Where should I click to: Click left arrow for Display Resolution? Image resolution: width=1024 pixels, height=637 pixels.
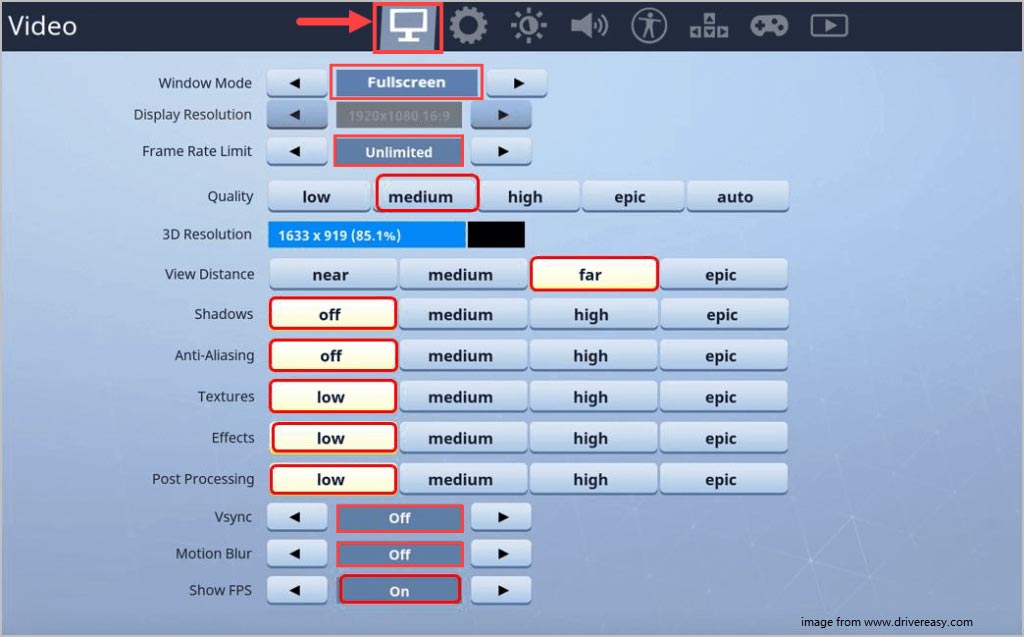coord(297,115)
